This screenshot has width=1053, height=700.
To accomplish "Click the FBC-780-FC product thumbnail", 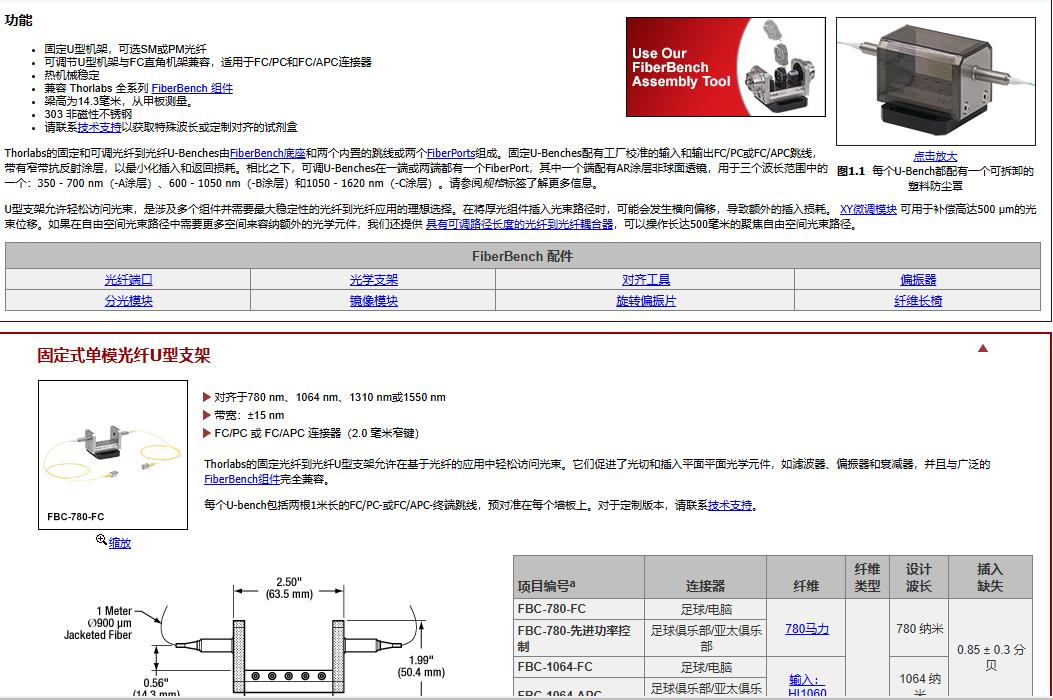I will click(113, 455).
